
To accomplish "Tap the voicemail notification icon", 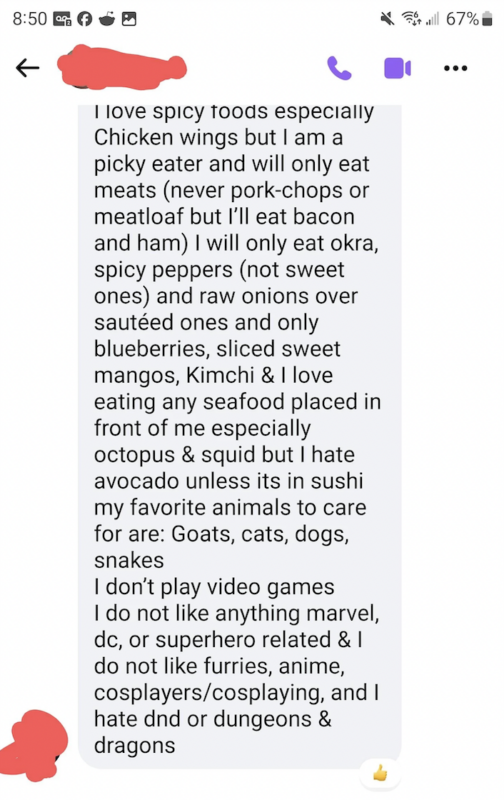I will 62,19.
